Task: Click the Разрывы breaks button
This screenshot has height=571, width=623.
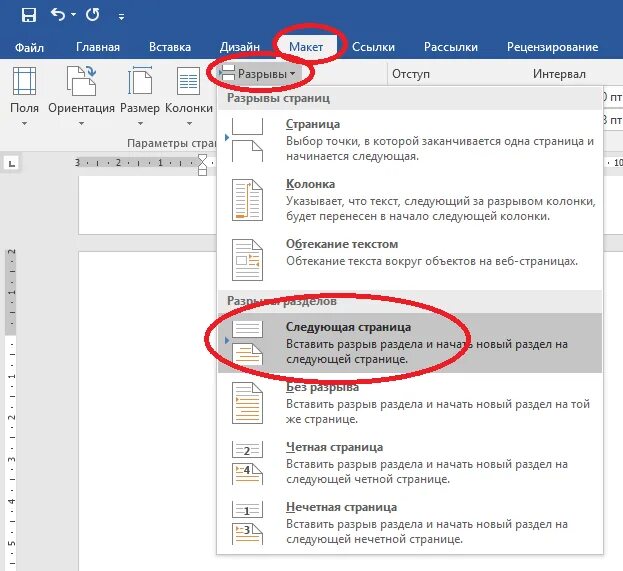Action: 259,74
